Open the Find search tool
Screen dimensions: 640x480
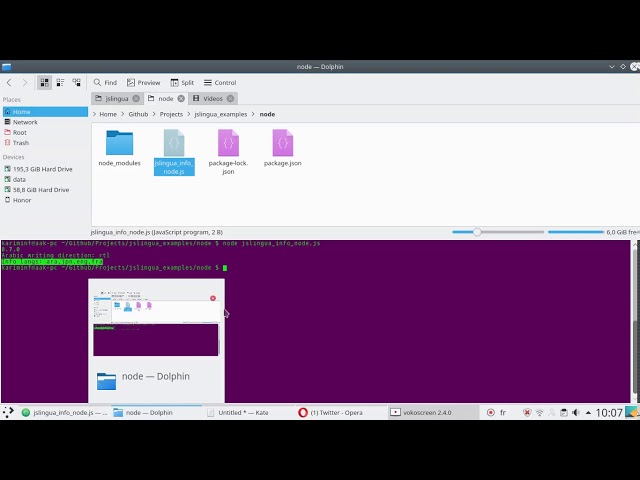point(105,82)
